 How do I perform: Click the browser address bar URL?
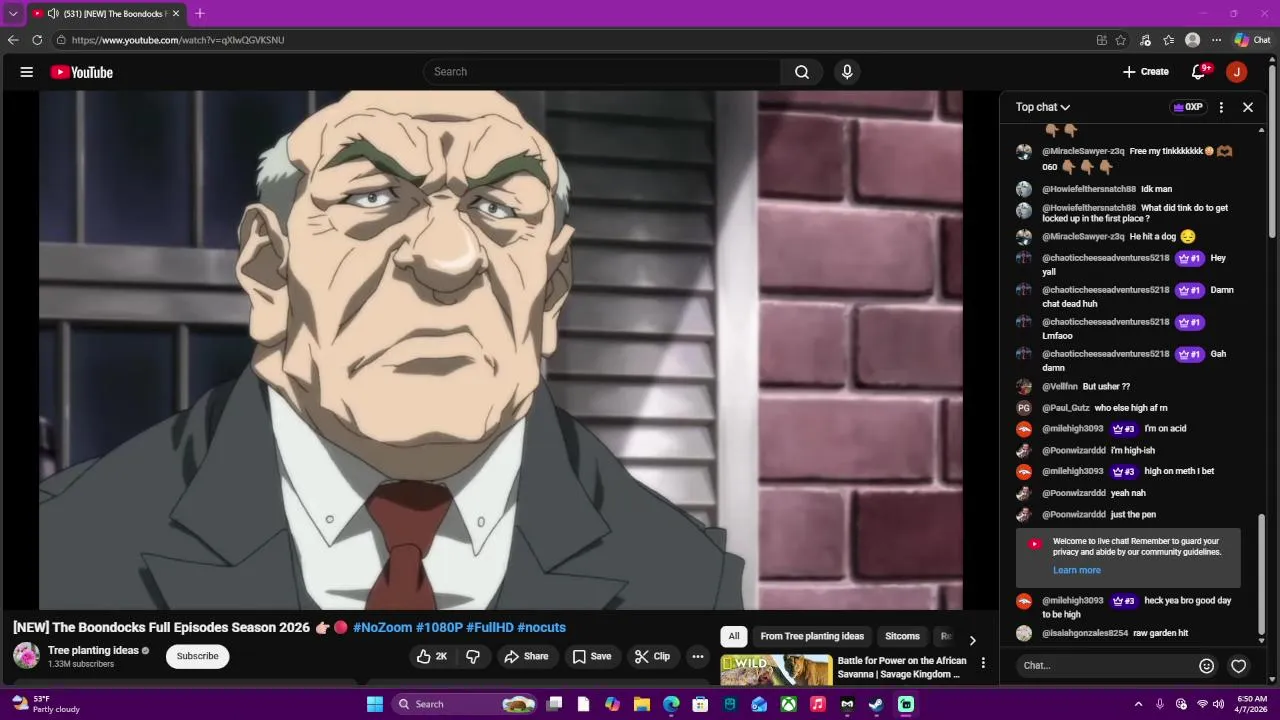[178, 40]
